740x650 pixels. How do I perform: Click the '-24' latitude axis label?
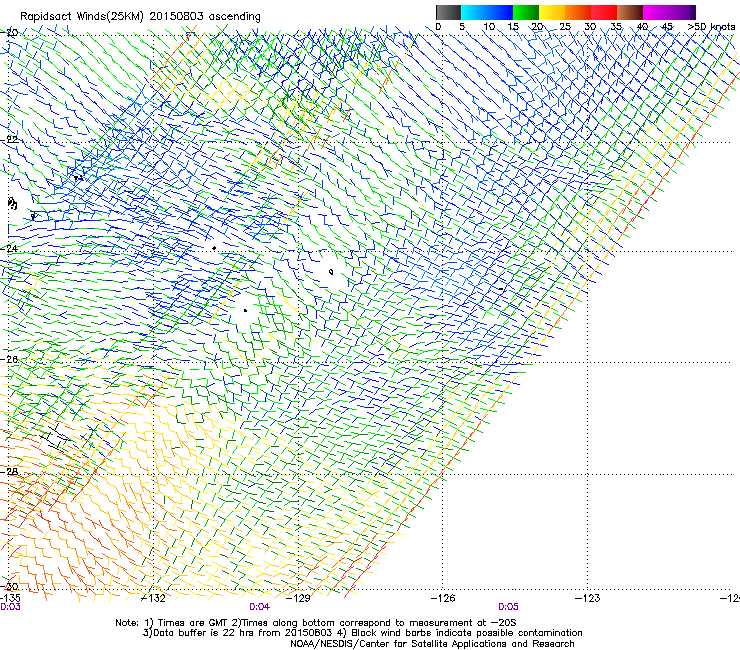tap(10, 249)
